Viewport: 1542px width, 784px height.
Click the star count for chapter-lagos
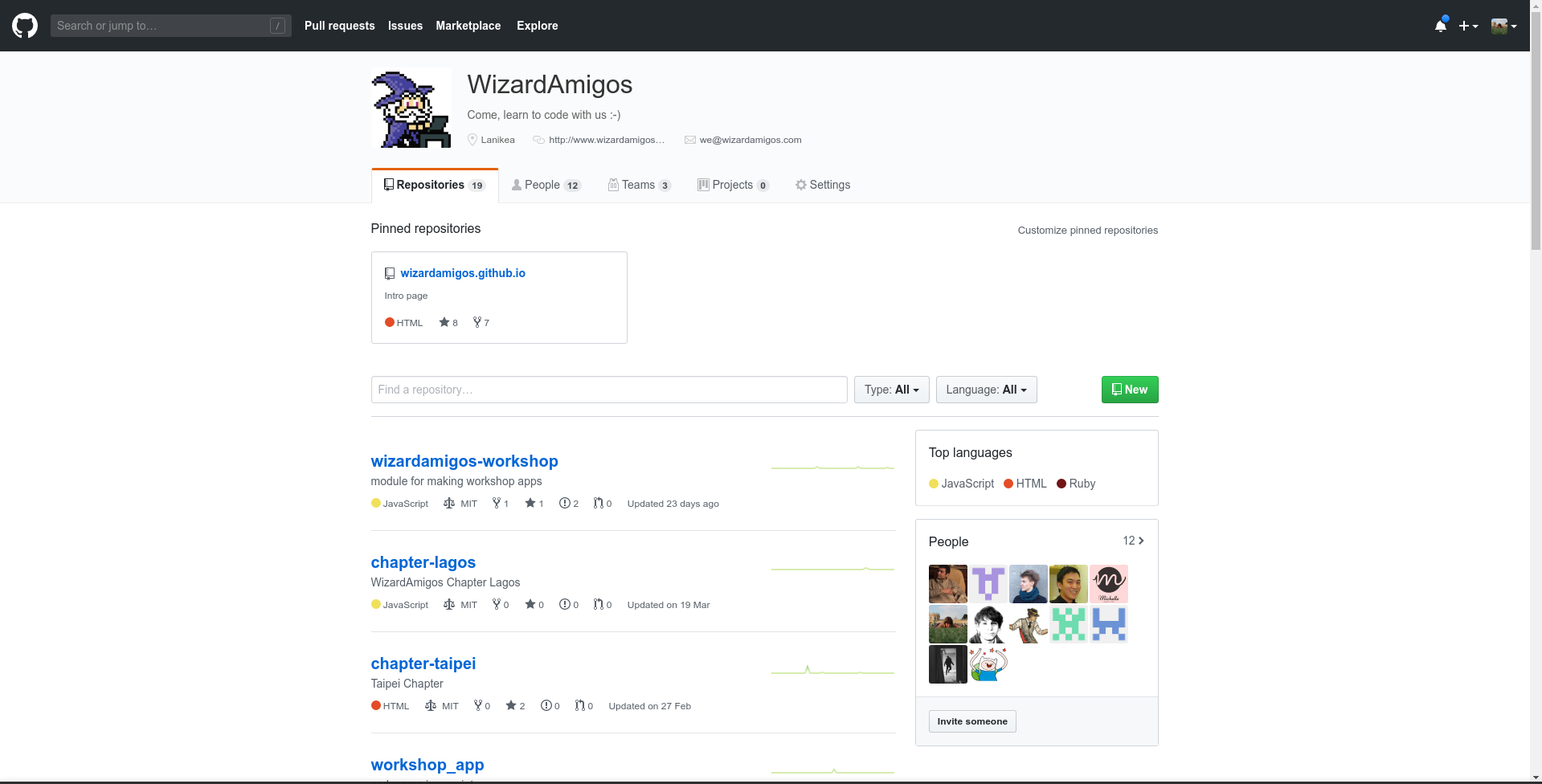[x=534, y=604]
